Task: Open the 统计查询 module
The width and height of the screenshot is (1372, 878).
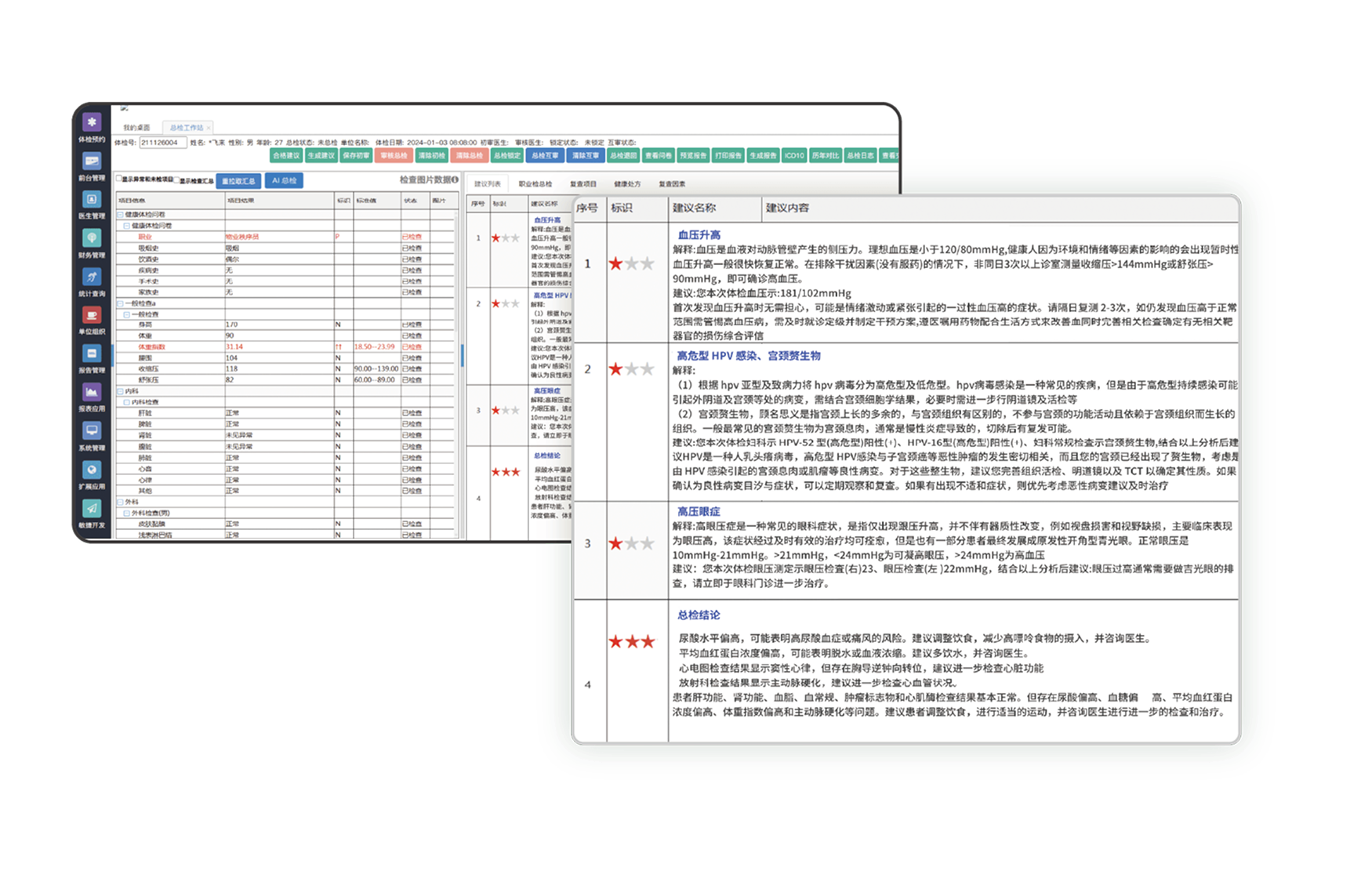Action: coord(92,277)
